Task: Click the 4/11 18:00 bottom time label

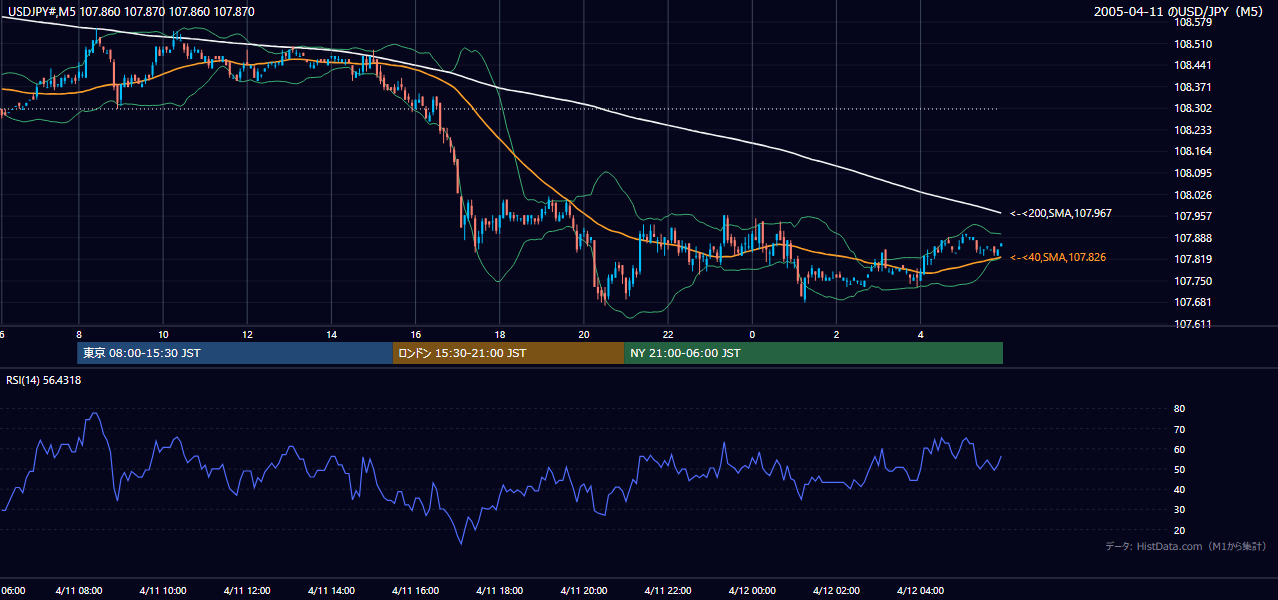Action: pos(499,590)
